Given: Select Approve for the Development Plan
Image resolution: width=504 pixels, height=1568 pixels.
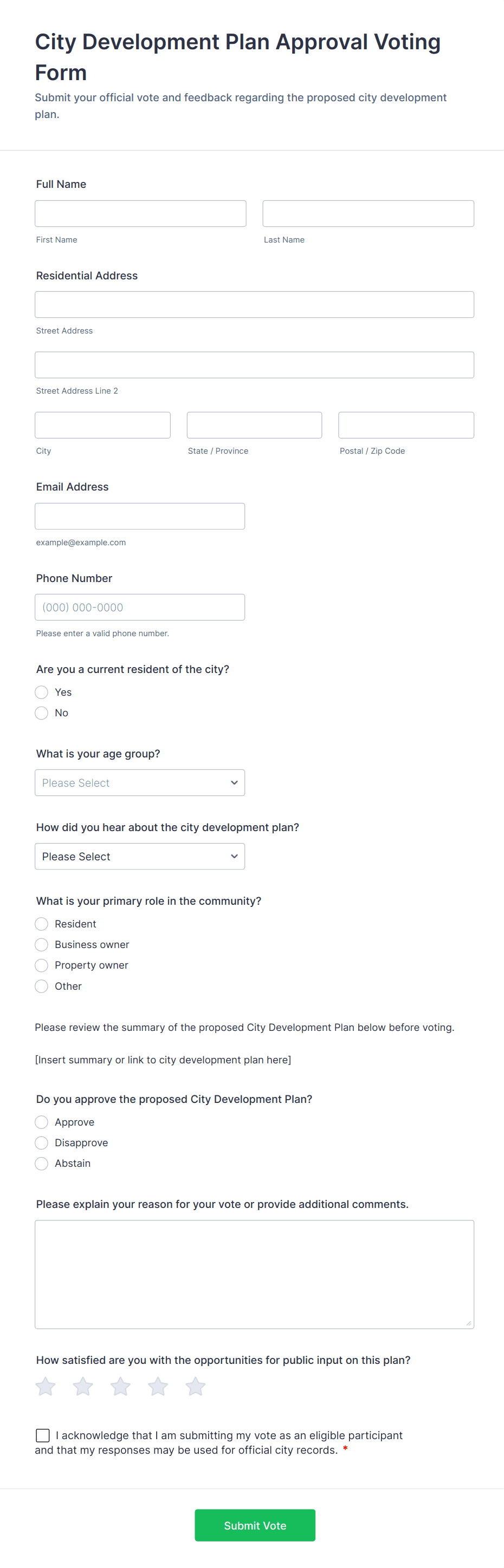Looking at the screenshot, I should pyautogui.click(x=41, y=1122).
